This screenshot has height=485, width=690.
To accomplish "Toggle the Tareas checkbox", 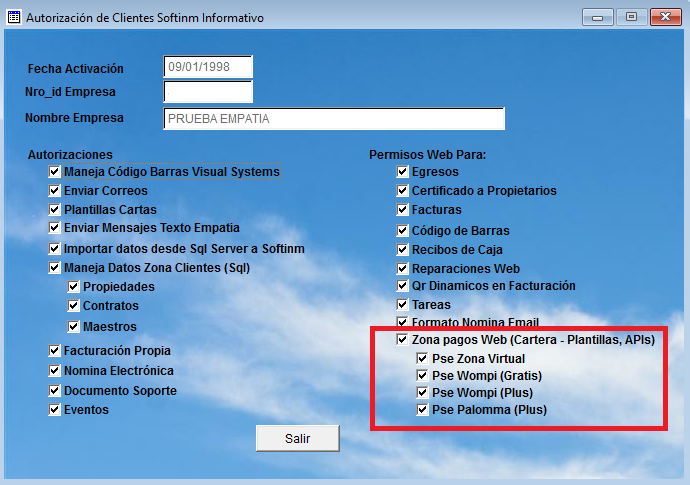I will [x=402, y=305].
